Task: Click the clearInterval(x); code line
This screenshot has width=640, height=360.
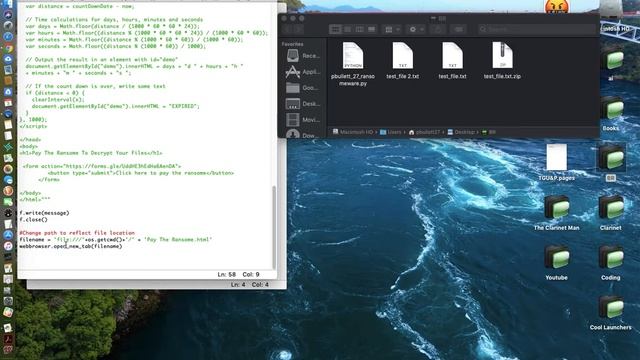Action: click(58, 99)
